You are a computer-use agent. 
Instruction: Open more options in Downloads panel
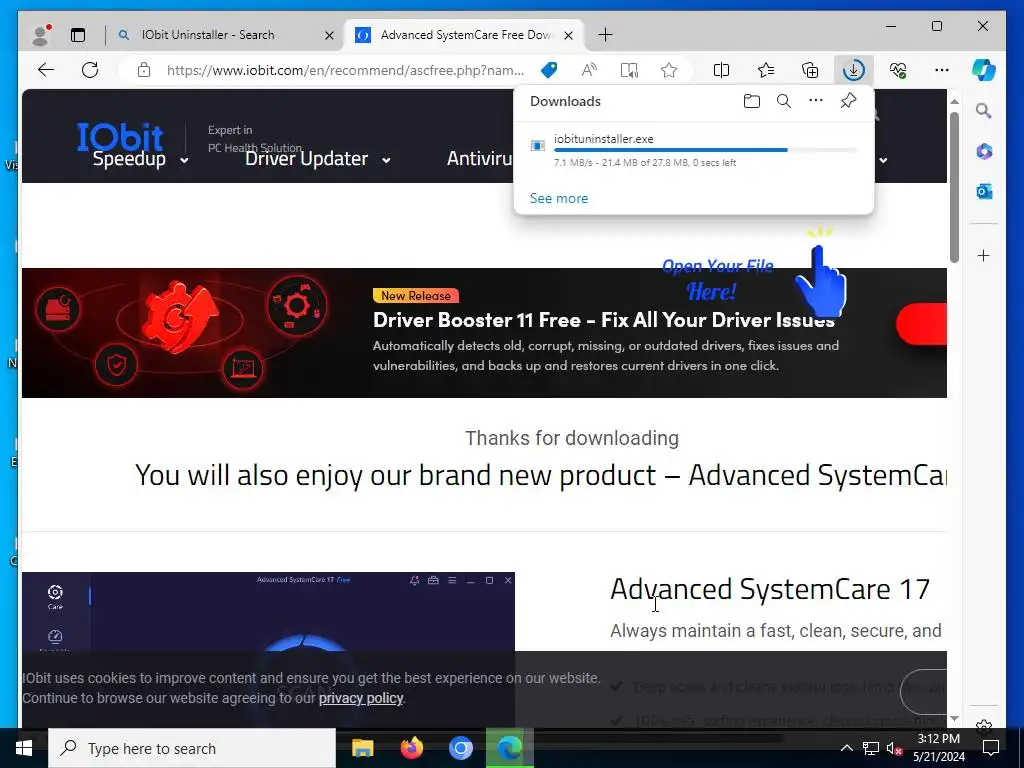(816, 101)
